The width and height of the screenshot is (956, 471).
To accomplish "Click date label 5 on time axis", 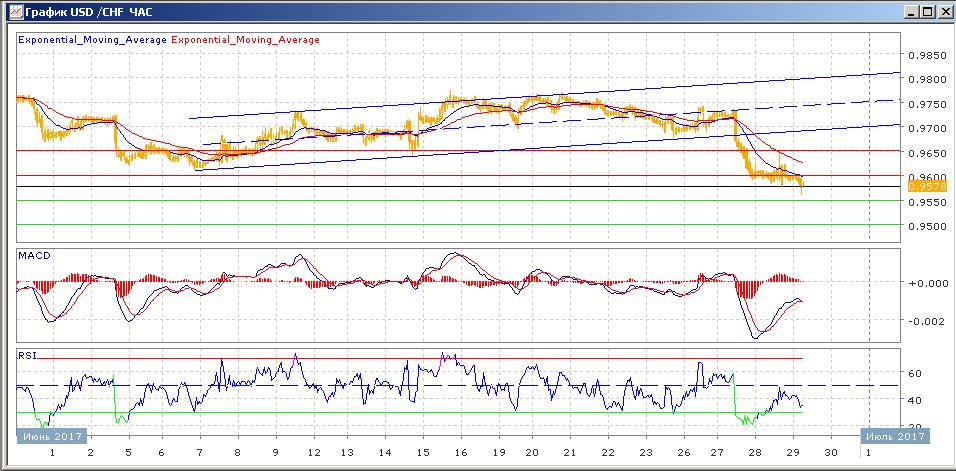I will [x=128, y=453].
